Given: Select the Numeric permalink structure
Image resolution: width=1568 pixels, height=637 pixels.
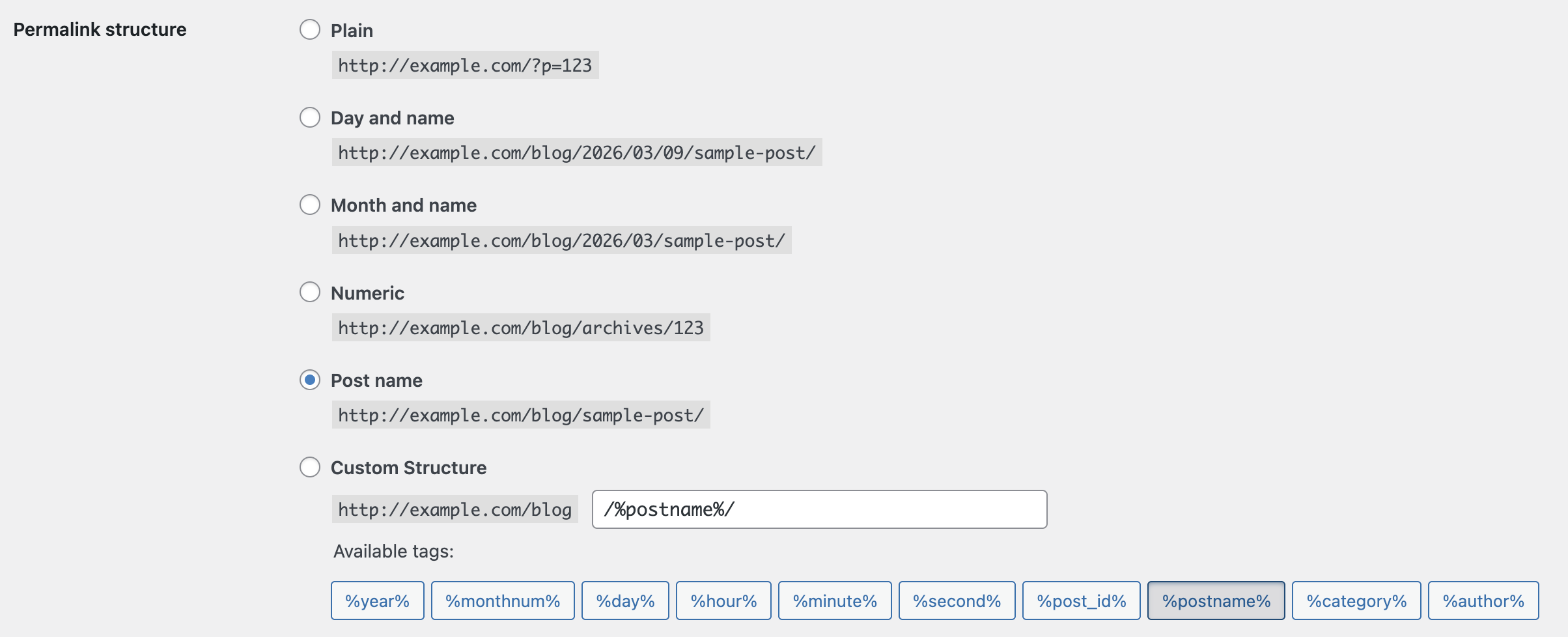Looking at the screenshot, I should (309, 292).
